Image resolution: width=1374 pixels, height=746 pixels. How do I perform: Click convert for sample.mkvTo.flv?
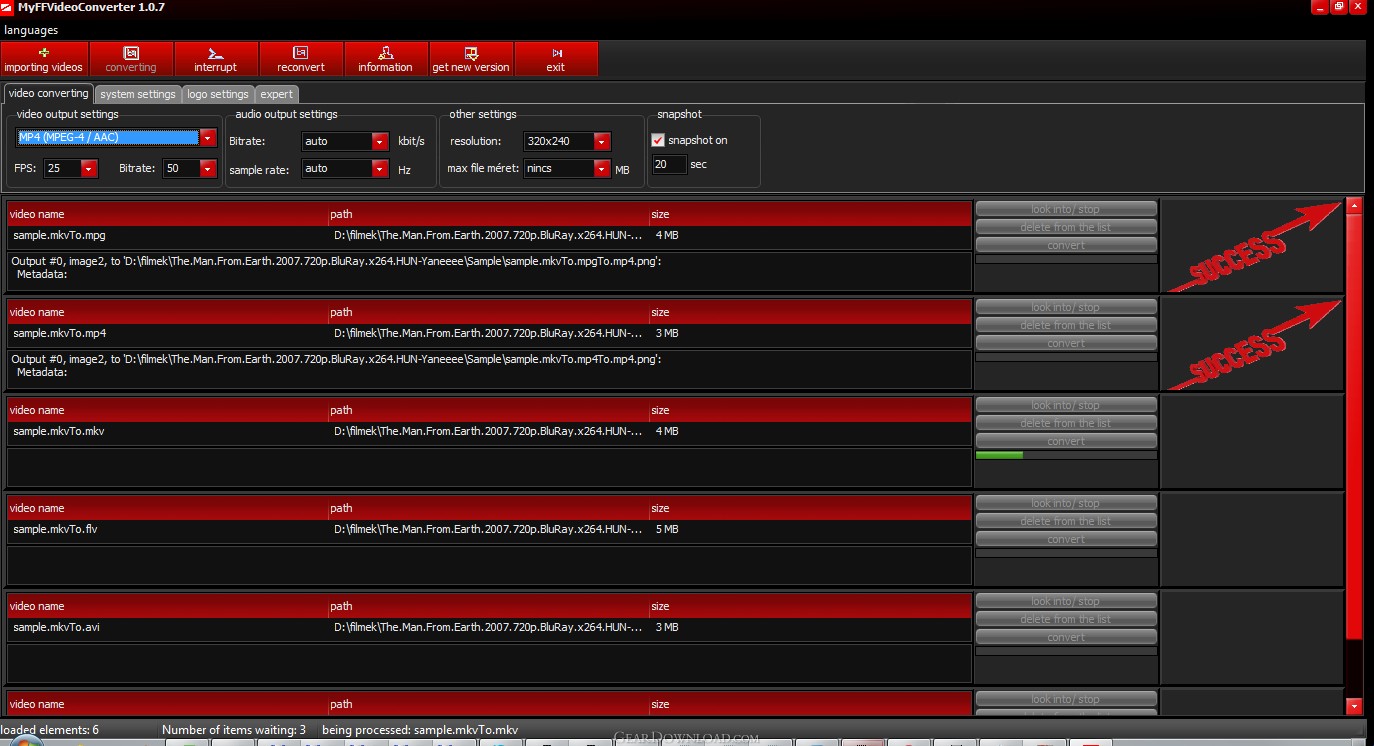click(1066, 539)
